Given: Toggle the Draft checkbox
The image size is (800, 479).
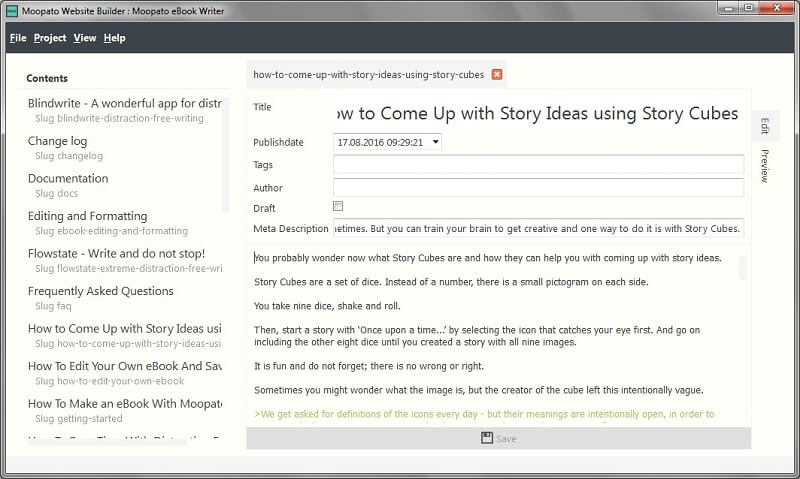Looking at the screenshot, I should click(338, 206).
